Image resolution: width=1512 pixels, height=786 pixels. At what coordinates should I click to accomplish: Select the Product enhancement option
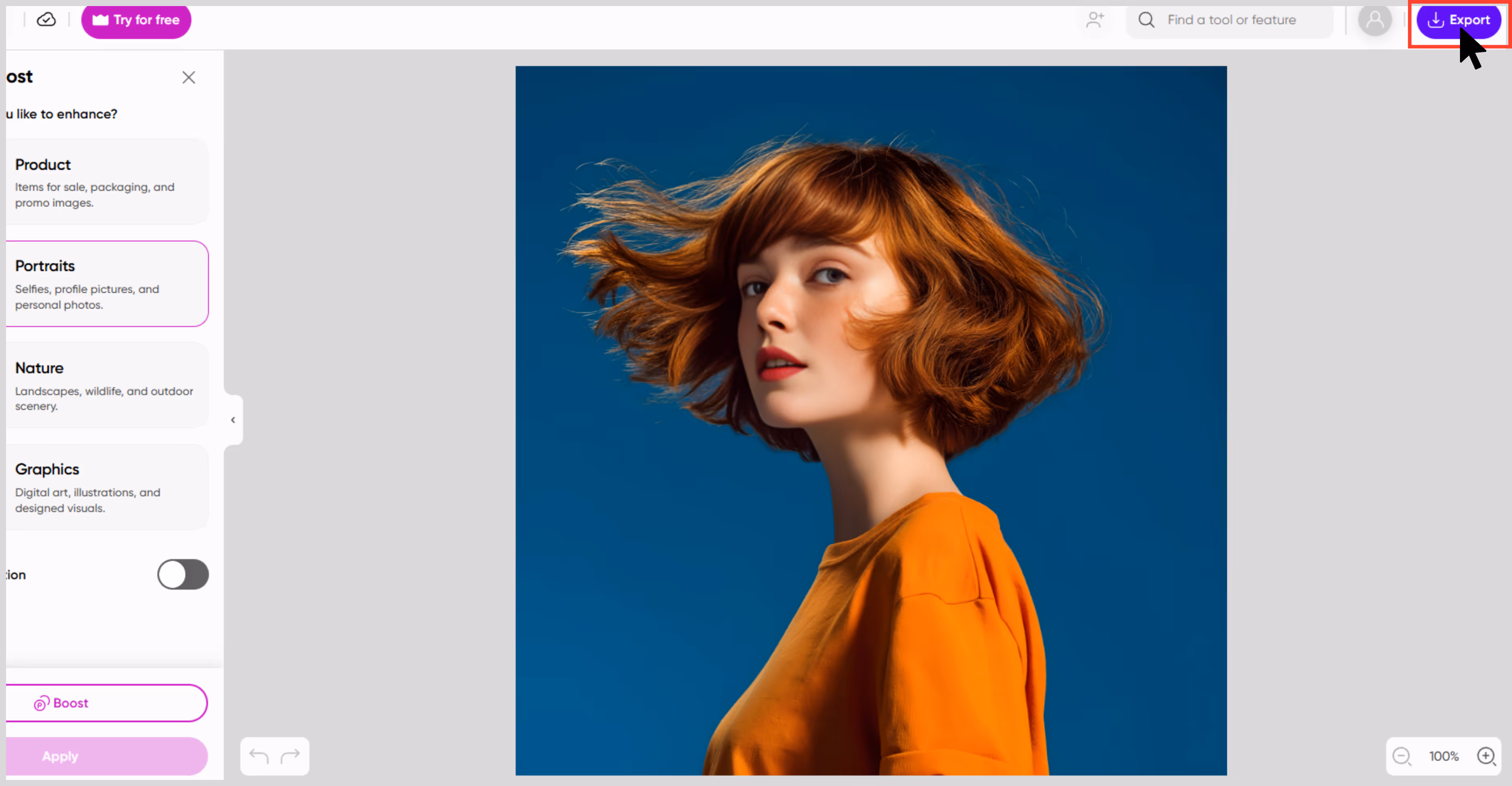point(107,182)
